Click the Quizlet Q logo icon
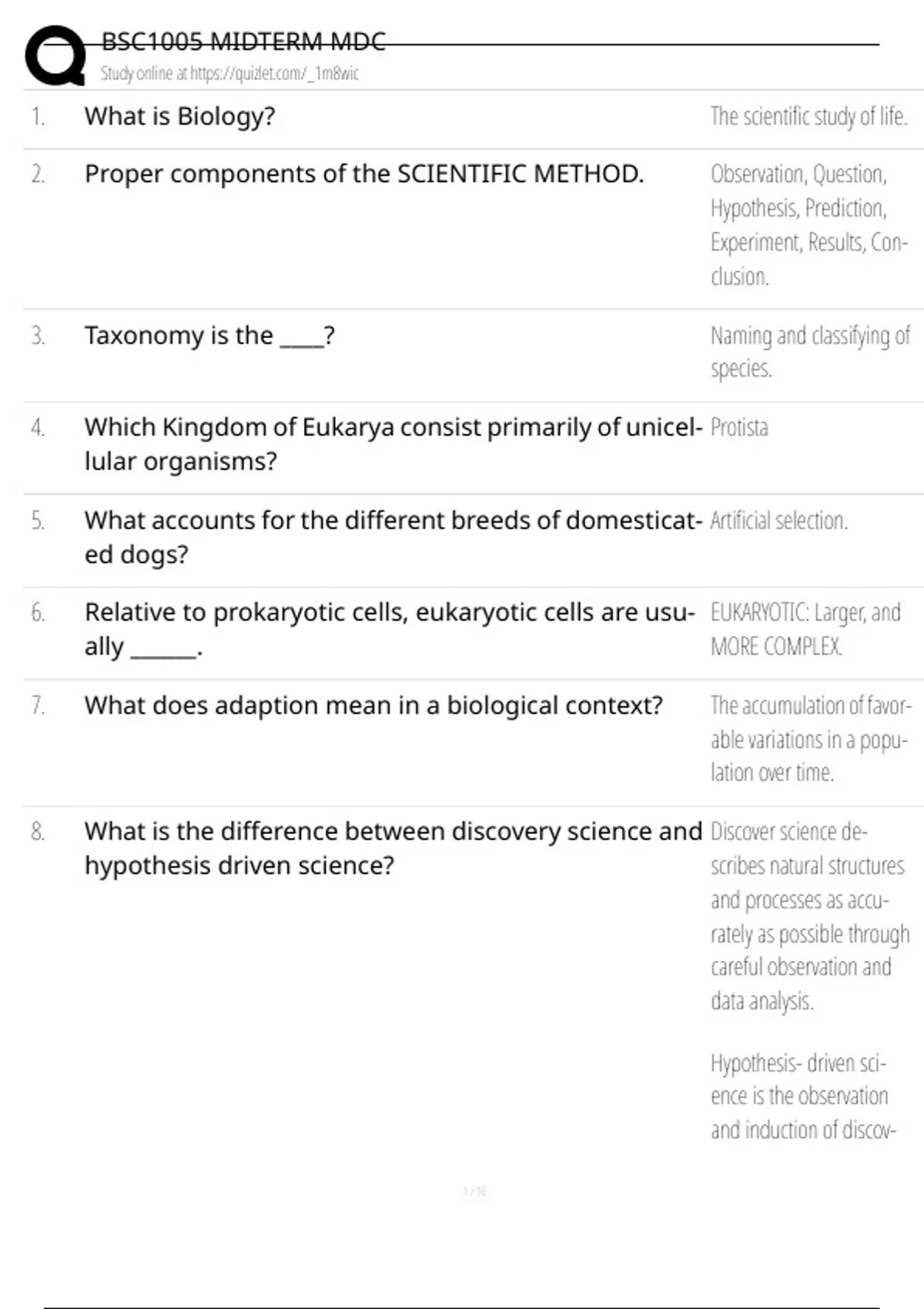Screen dimensions: 924x1309 point(55,55)
